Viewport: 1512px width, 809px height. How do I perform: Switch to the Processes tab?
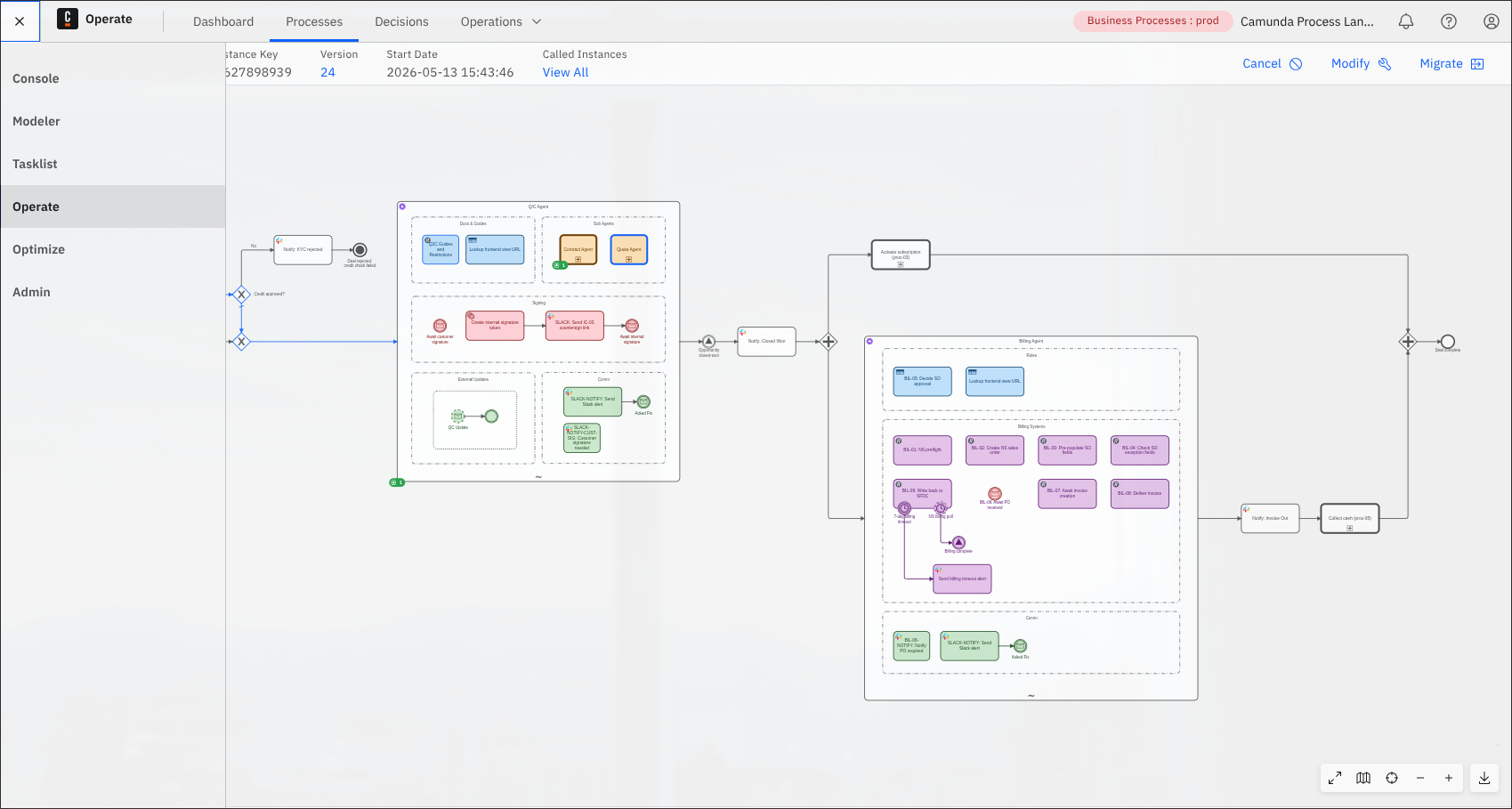click(x=314, y=21)
